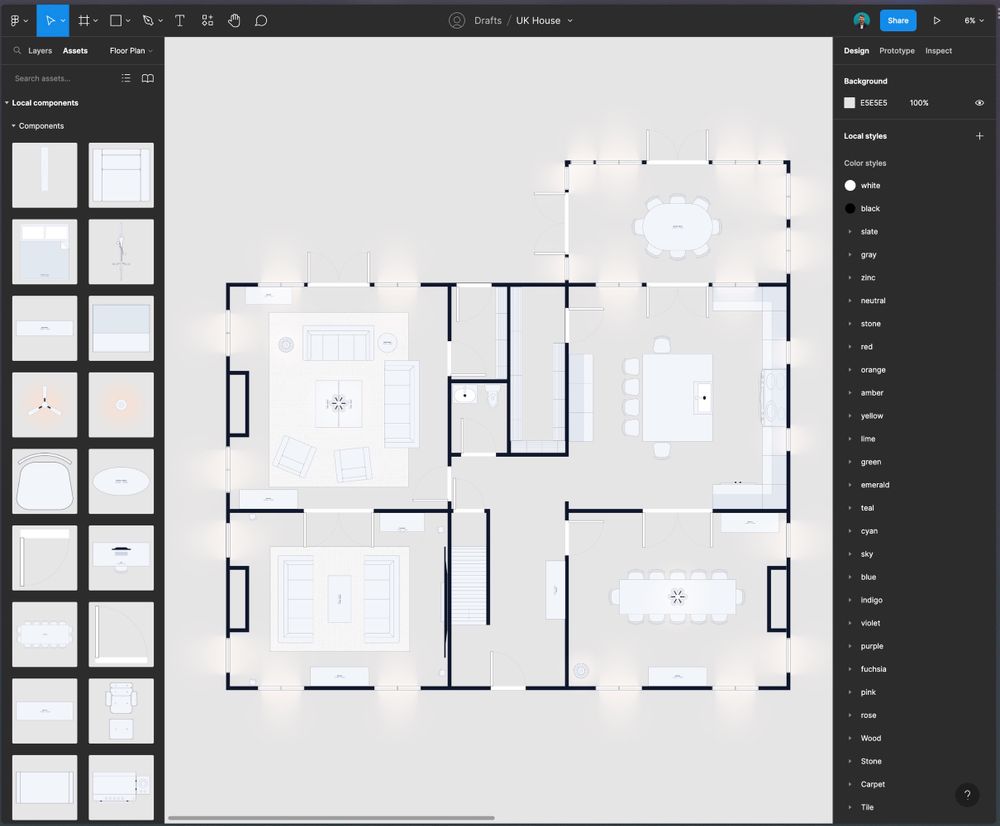Image resolution: width=1000 pixels, height=826 pixels.
Task: Expand the Tile color style group
Action: click(850, 807)
